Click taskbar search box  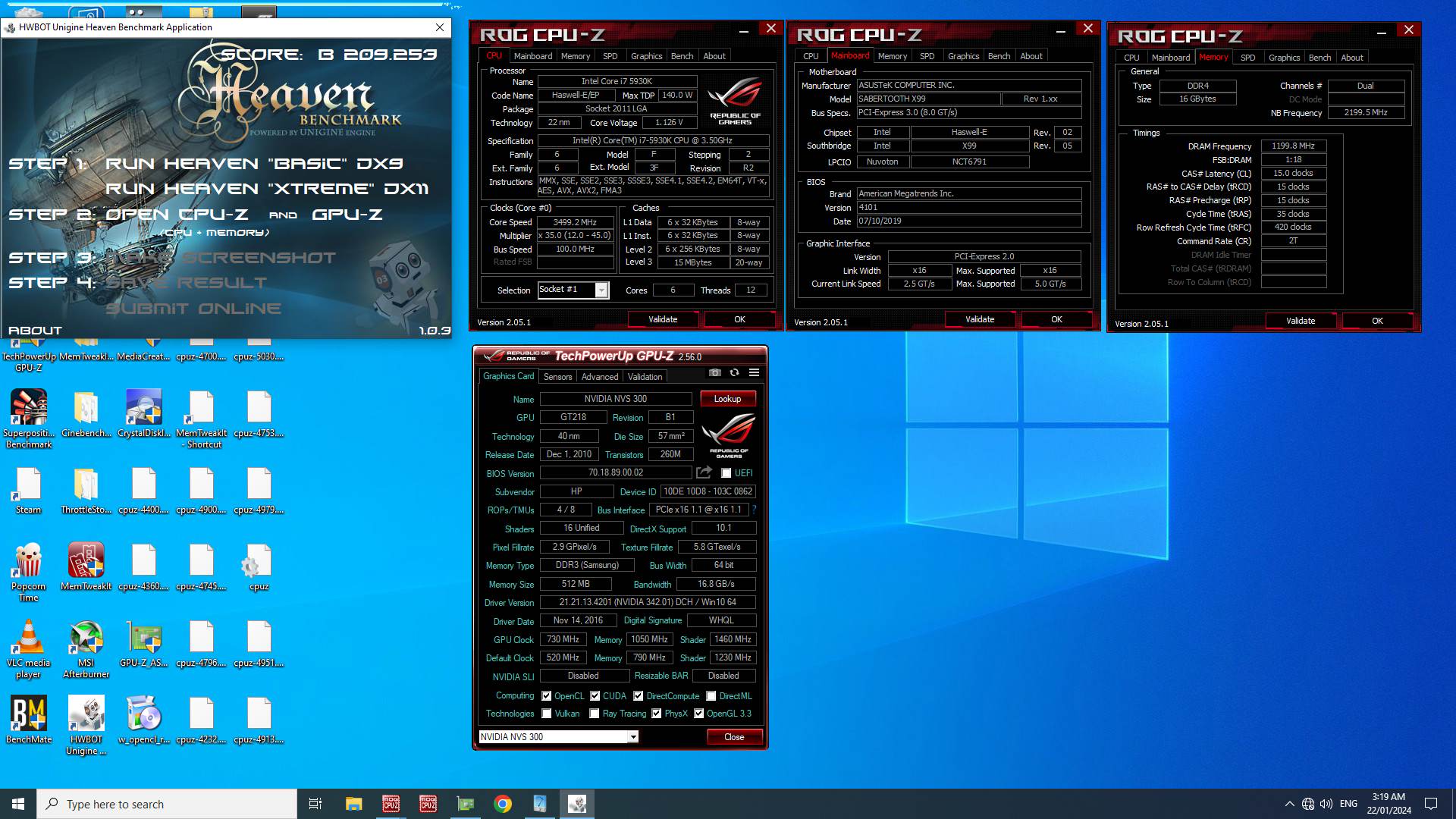coord(167,804)
